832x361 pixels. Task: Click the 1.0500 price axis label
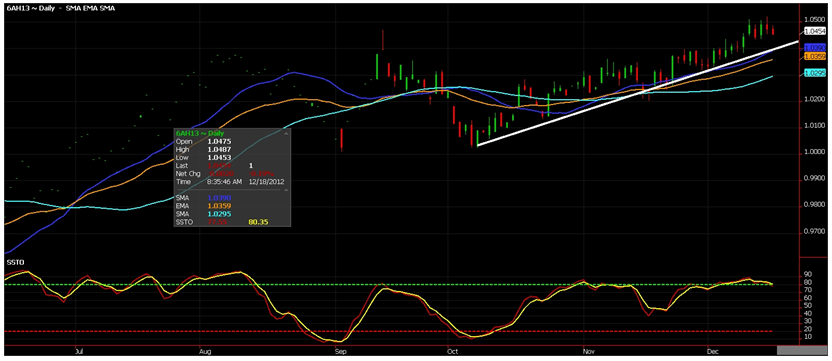tap(814, 20)
